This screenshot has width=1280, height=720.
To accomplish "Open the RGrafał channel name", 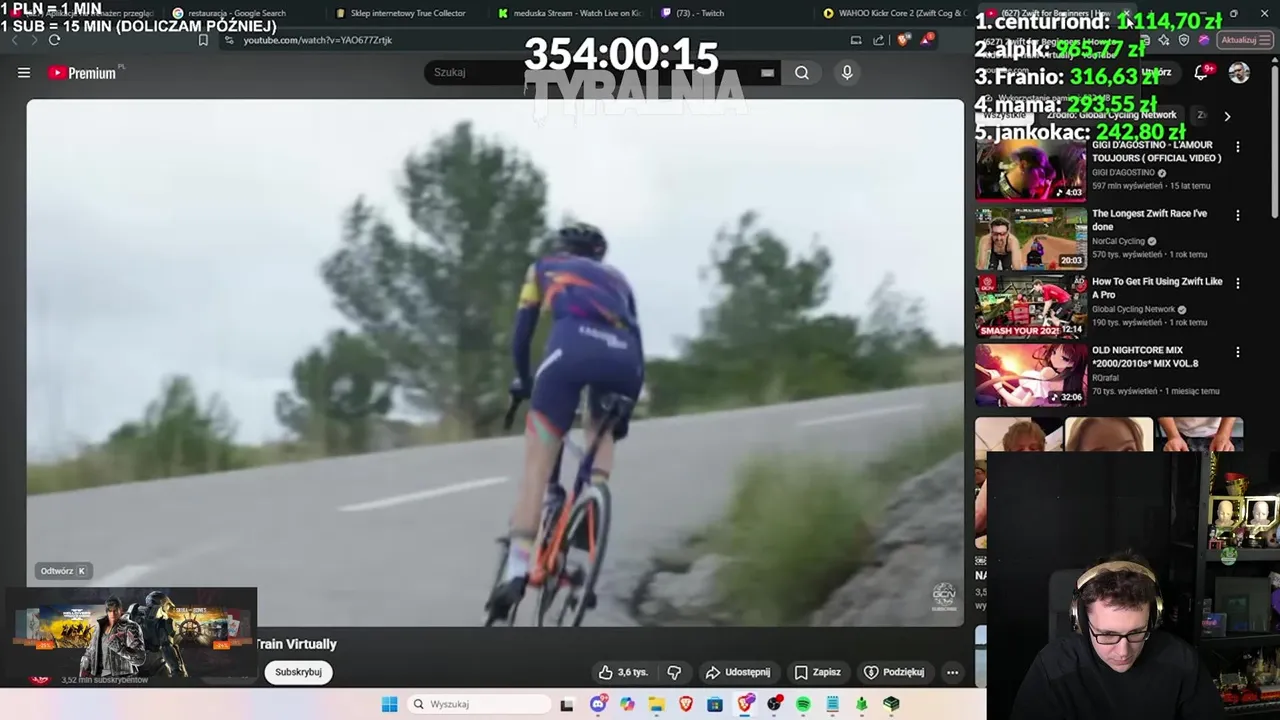I will click(1106, 378).
